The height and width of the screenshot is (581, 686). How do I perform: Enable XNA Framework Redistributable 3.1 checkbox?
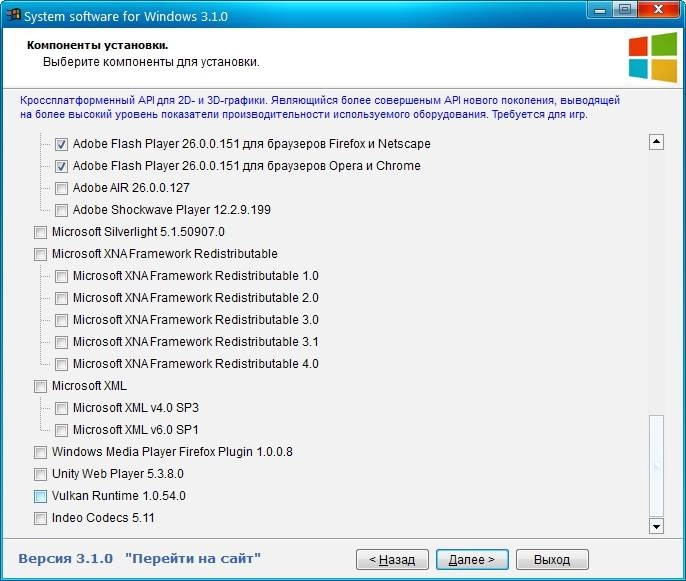61,342
